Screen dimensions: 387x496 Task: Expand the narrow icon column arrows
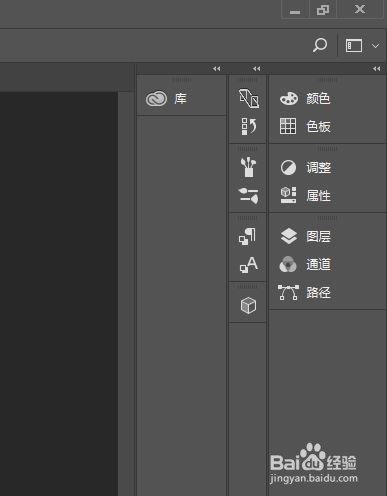tap(256, 69)
